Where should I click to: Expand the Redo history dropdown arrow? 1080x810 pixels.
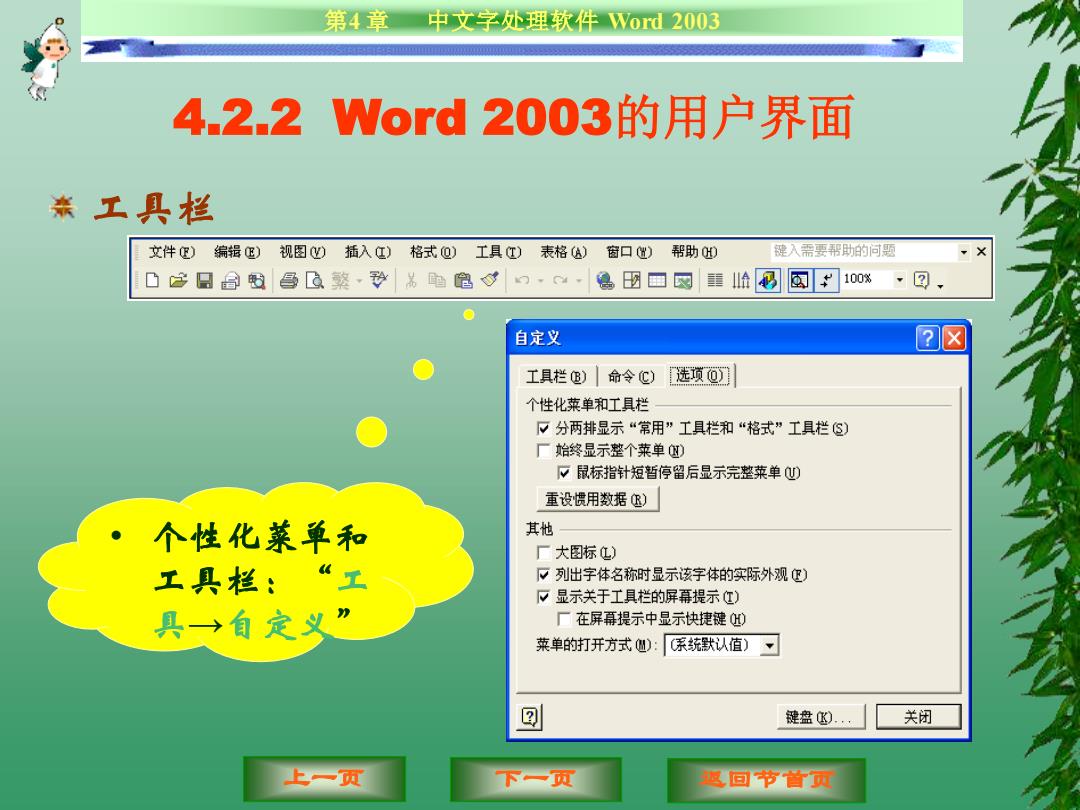579,281
